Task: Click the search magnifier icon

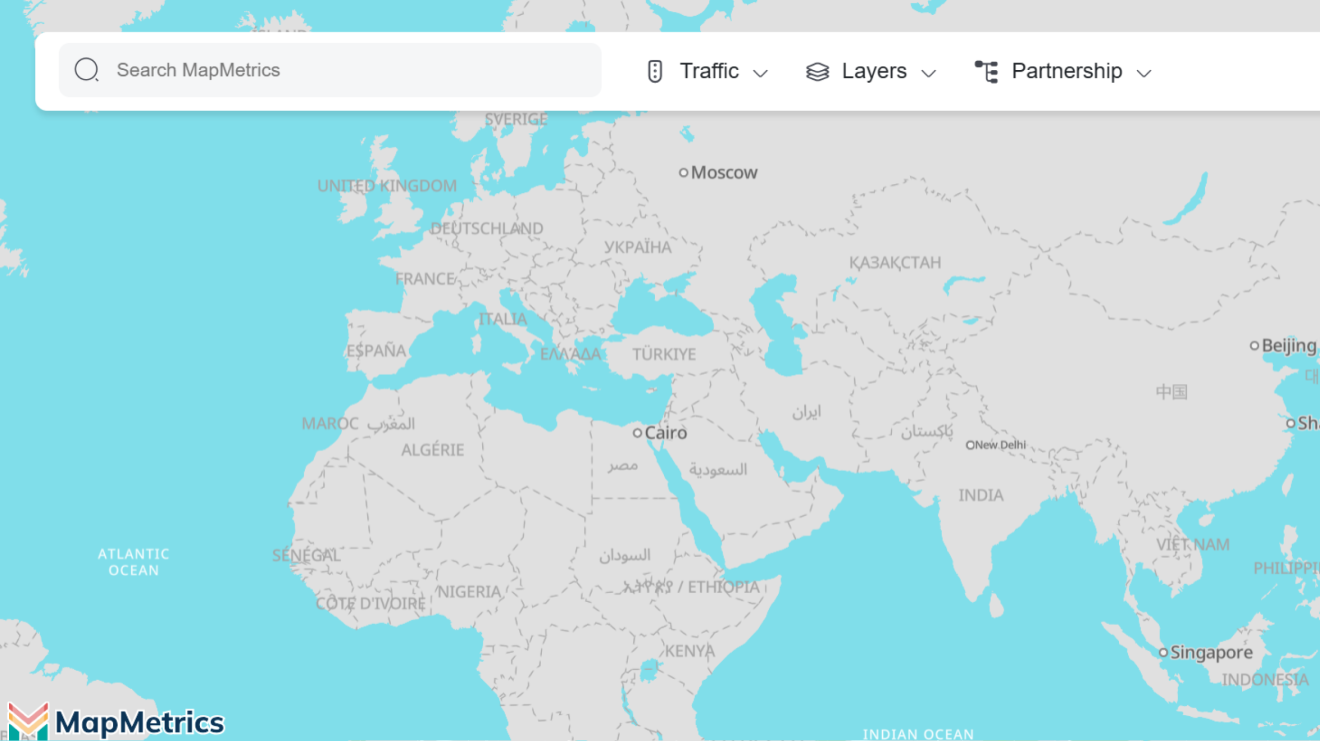Action: click(86, 70)
